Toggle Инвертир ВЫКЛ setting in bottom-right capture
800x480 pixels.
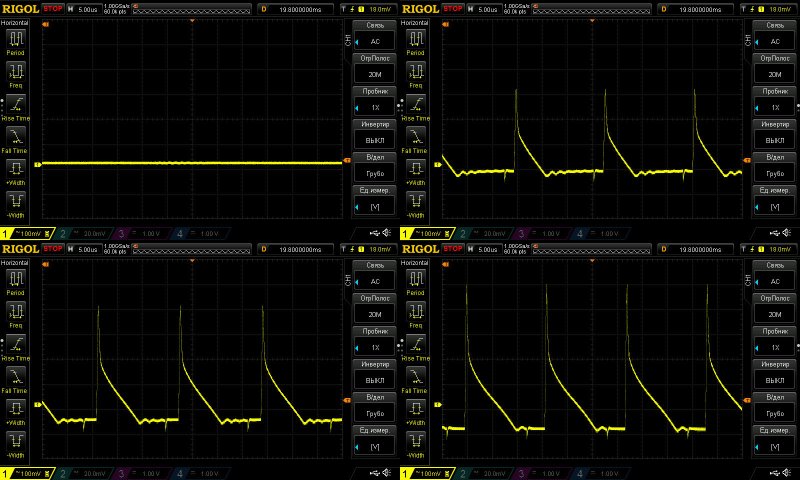pyautogui.click(x=775, y=374)
